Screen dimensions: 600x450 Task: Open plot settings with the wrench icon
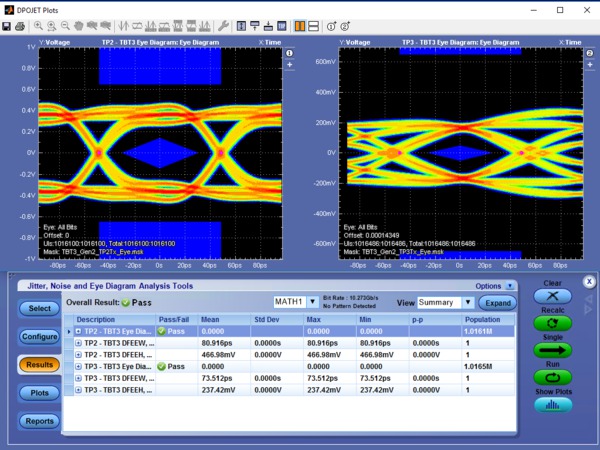223,25
